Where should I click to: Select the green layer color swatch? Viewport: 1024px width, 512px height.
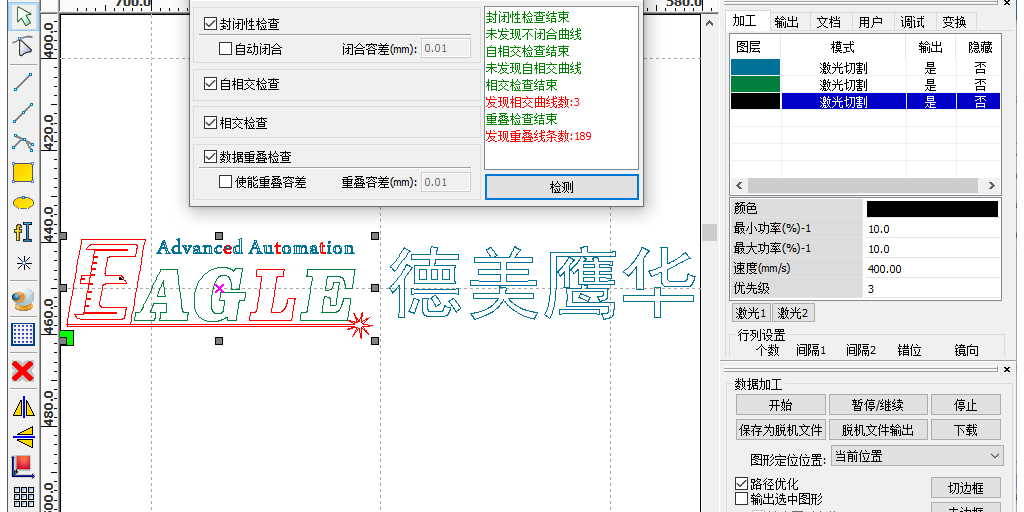(x=756, y=84)
